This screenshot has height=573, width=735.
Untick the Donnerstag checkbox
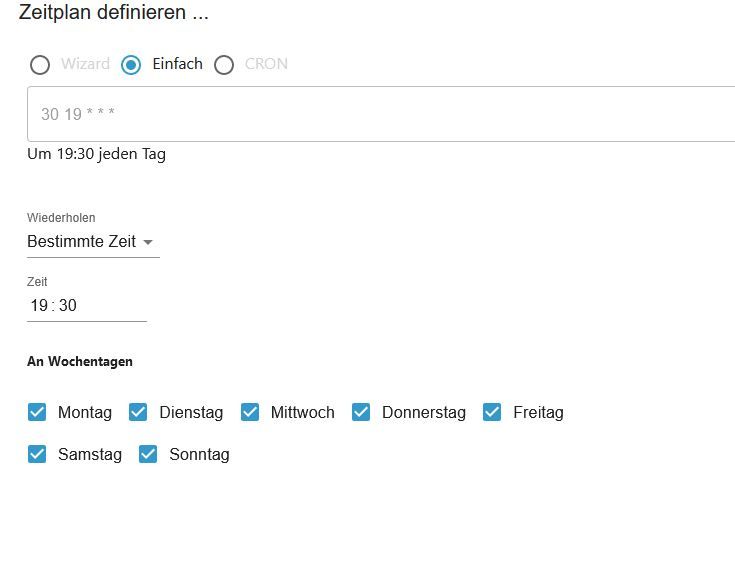tap(361, 412)
